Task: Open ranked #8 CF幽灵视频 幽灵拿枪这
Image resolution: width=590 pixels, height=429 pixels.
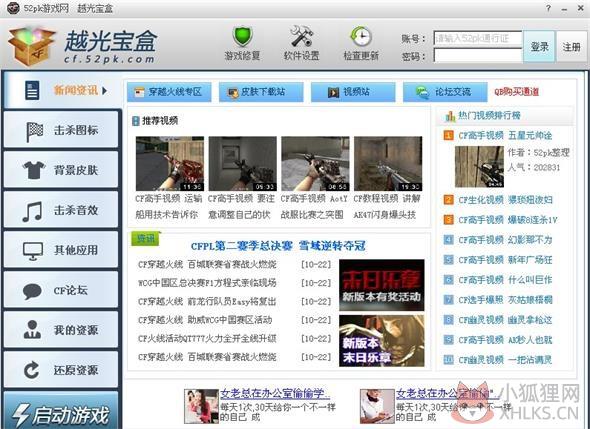Action: coord(505,320)
